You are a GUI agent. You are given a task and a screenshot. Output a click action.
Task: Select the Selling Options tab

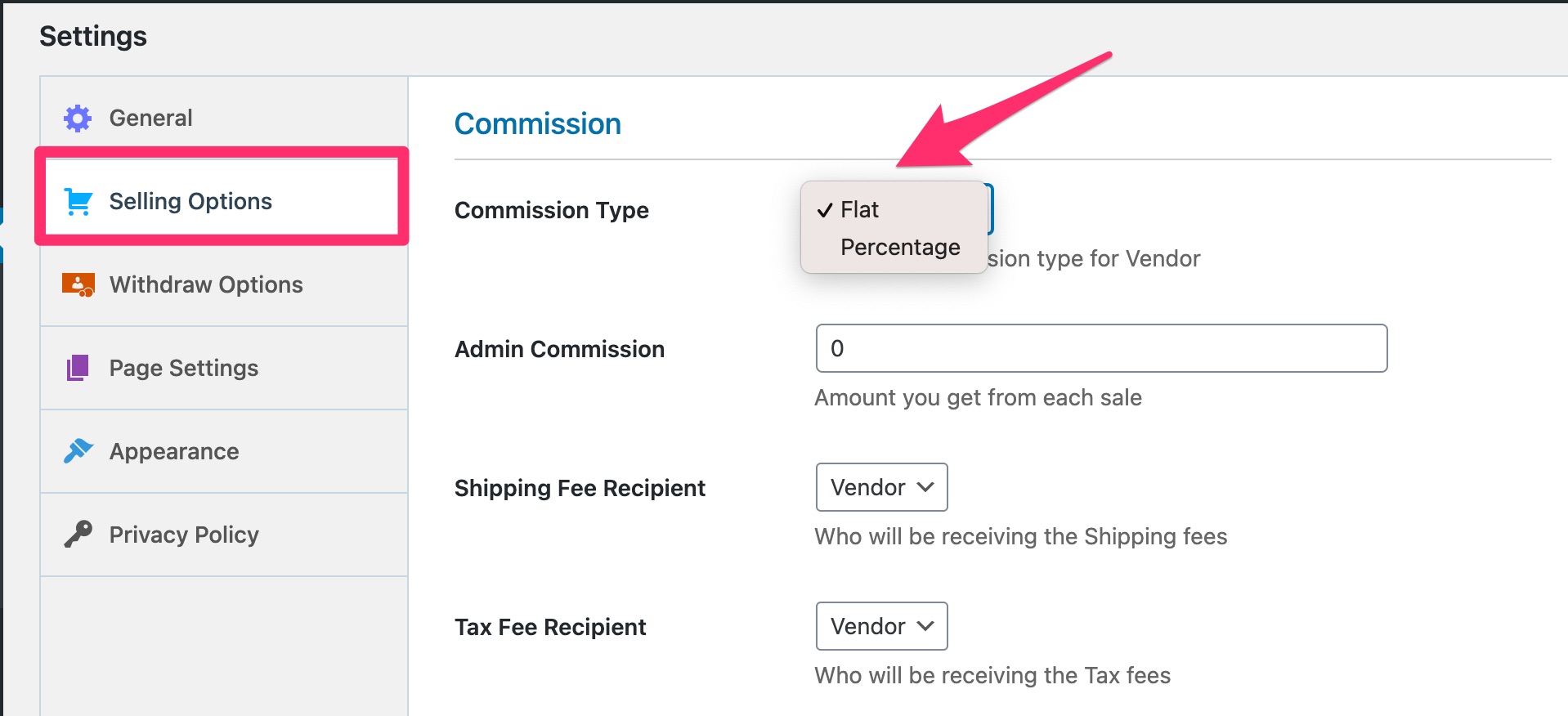[x=190, y=202]
